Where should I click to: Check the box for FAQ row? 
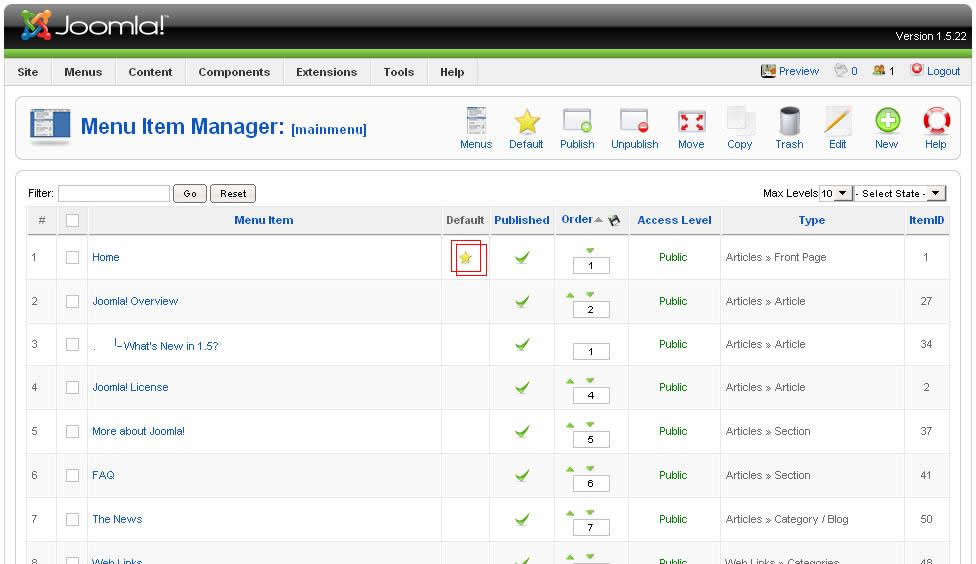click(x=72, y=476)
